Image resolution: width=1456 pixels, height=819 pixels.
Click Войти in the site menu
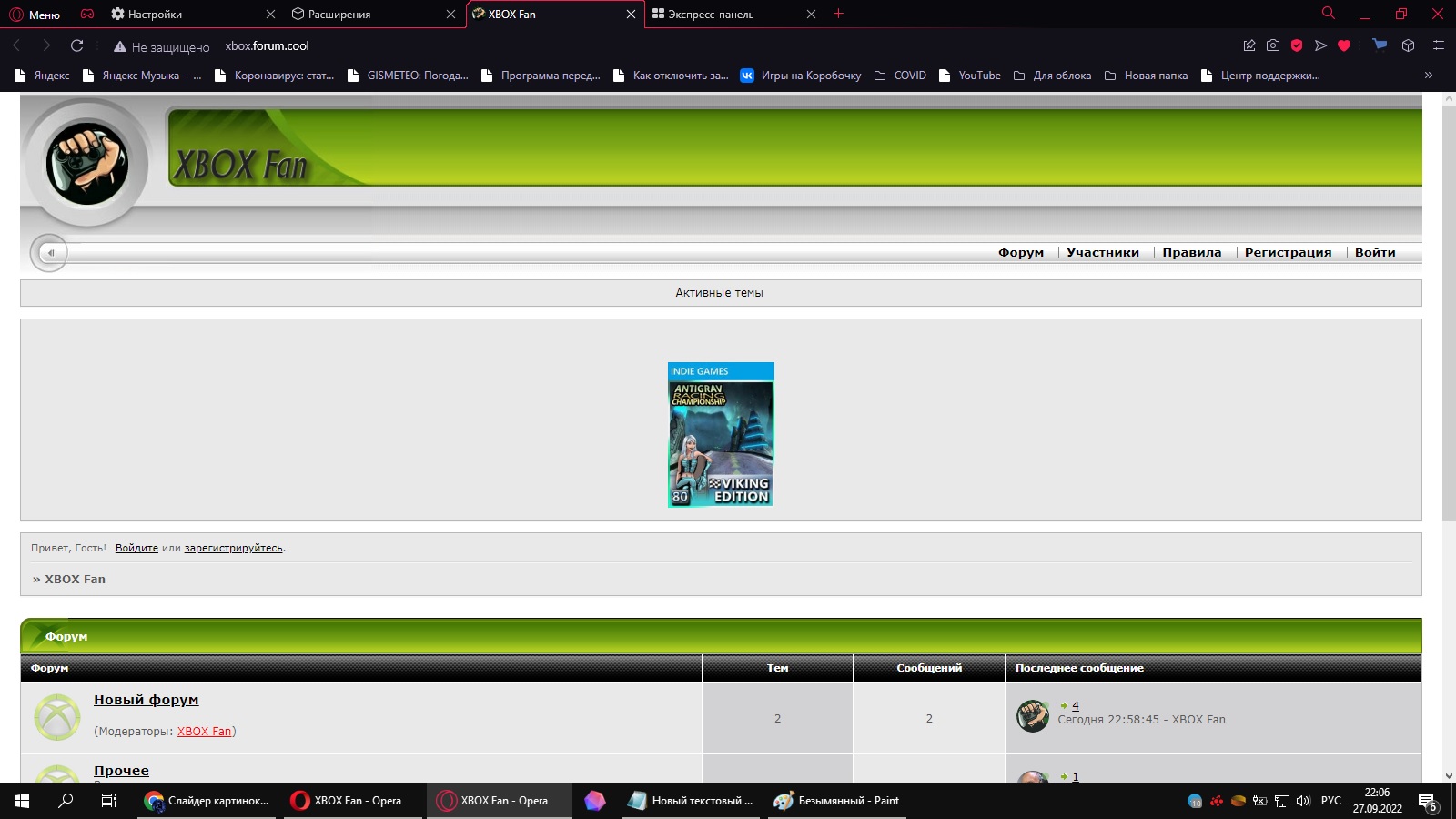point(1375,253)
